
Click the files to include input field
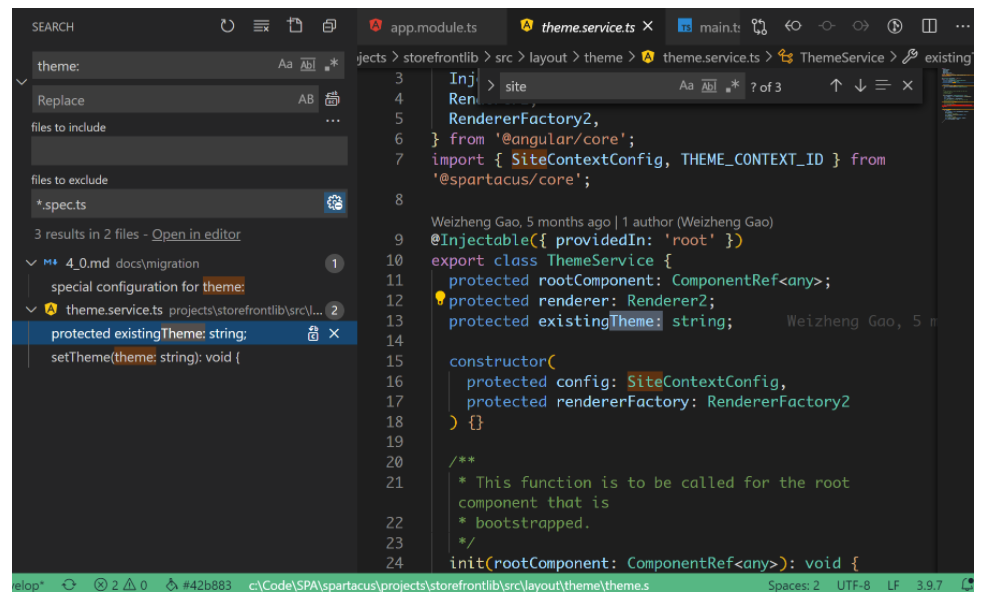tap(189, 151)
